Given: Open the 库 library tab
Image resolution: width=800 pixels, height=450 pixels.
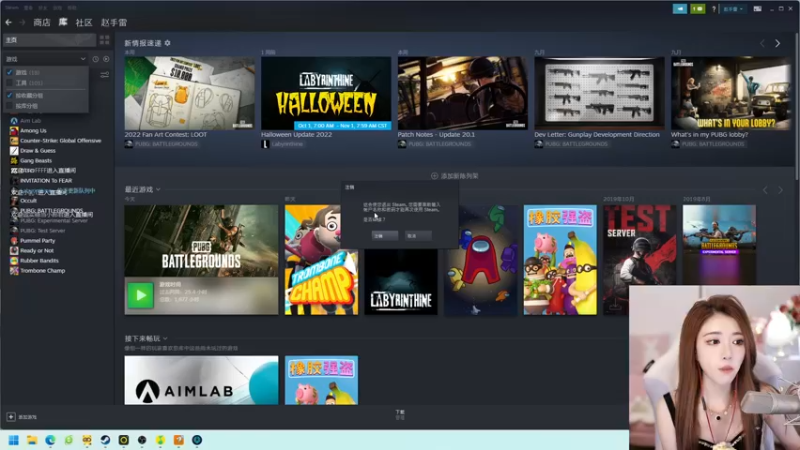Looking at the screenshot, I should [x=63, y=22].
